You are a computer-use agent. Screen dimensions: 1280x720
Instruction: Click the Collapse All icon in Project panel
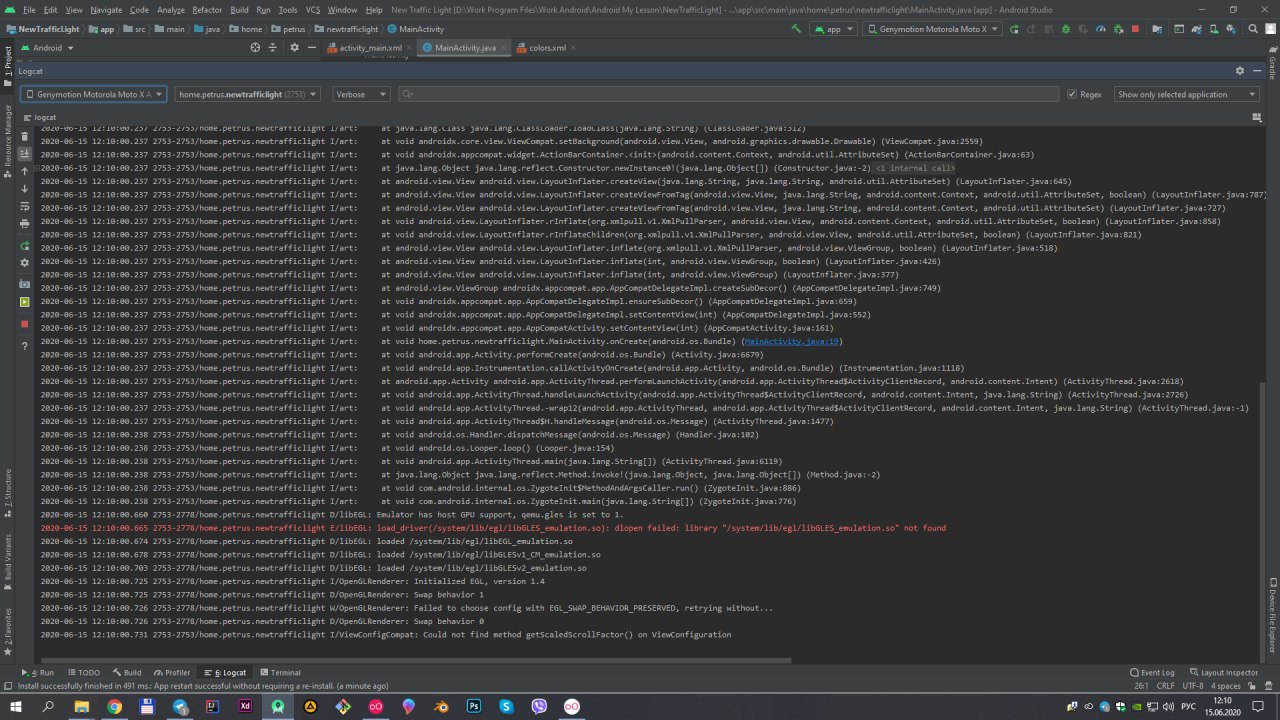coord(273,47)
